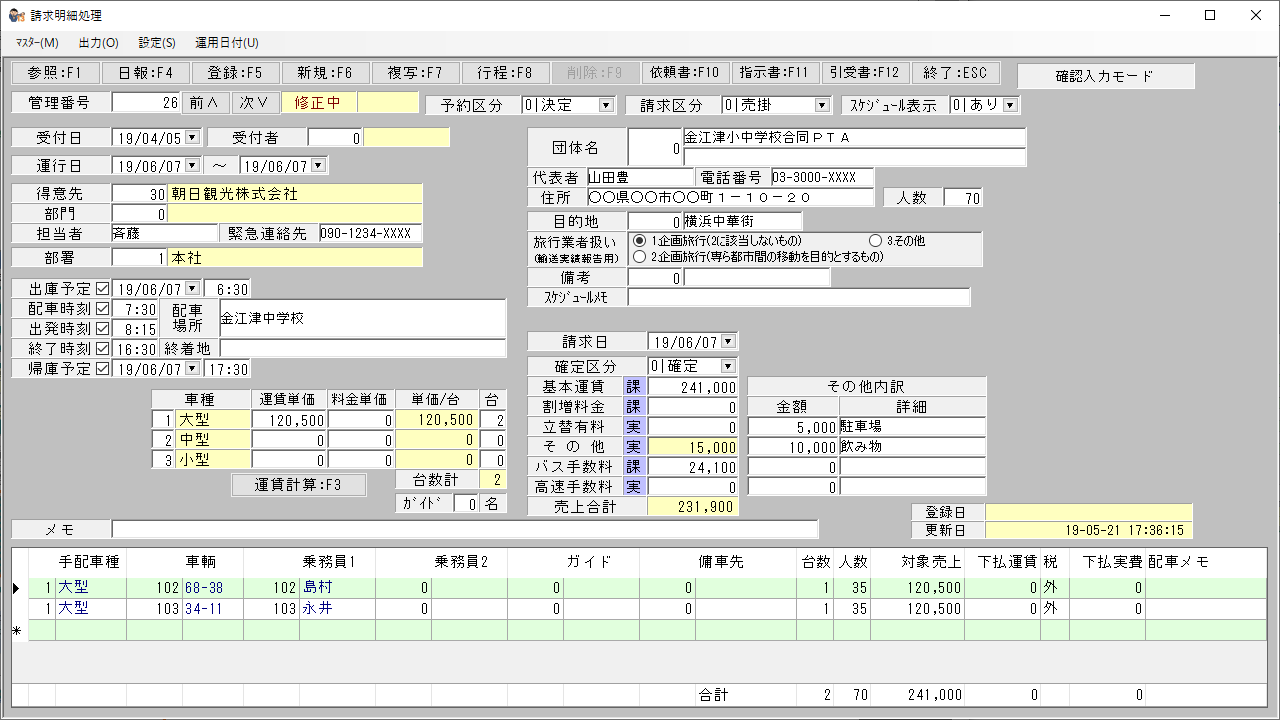The image size is (1280, 720).
Task: Click 大型 運賃単価 field 120,500
Action: click(289, 421)
